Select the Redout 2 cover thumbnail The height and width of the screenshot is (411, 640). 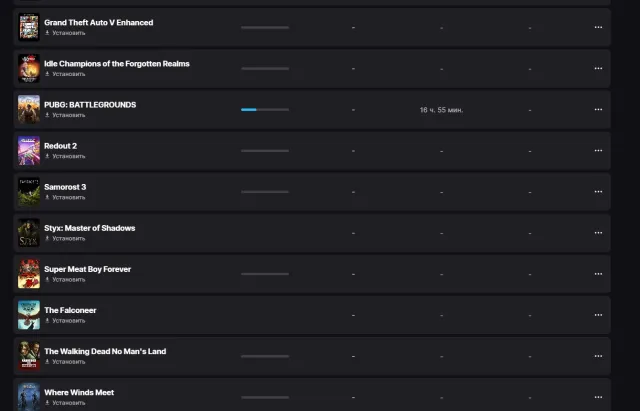(x=29, y=151)
